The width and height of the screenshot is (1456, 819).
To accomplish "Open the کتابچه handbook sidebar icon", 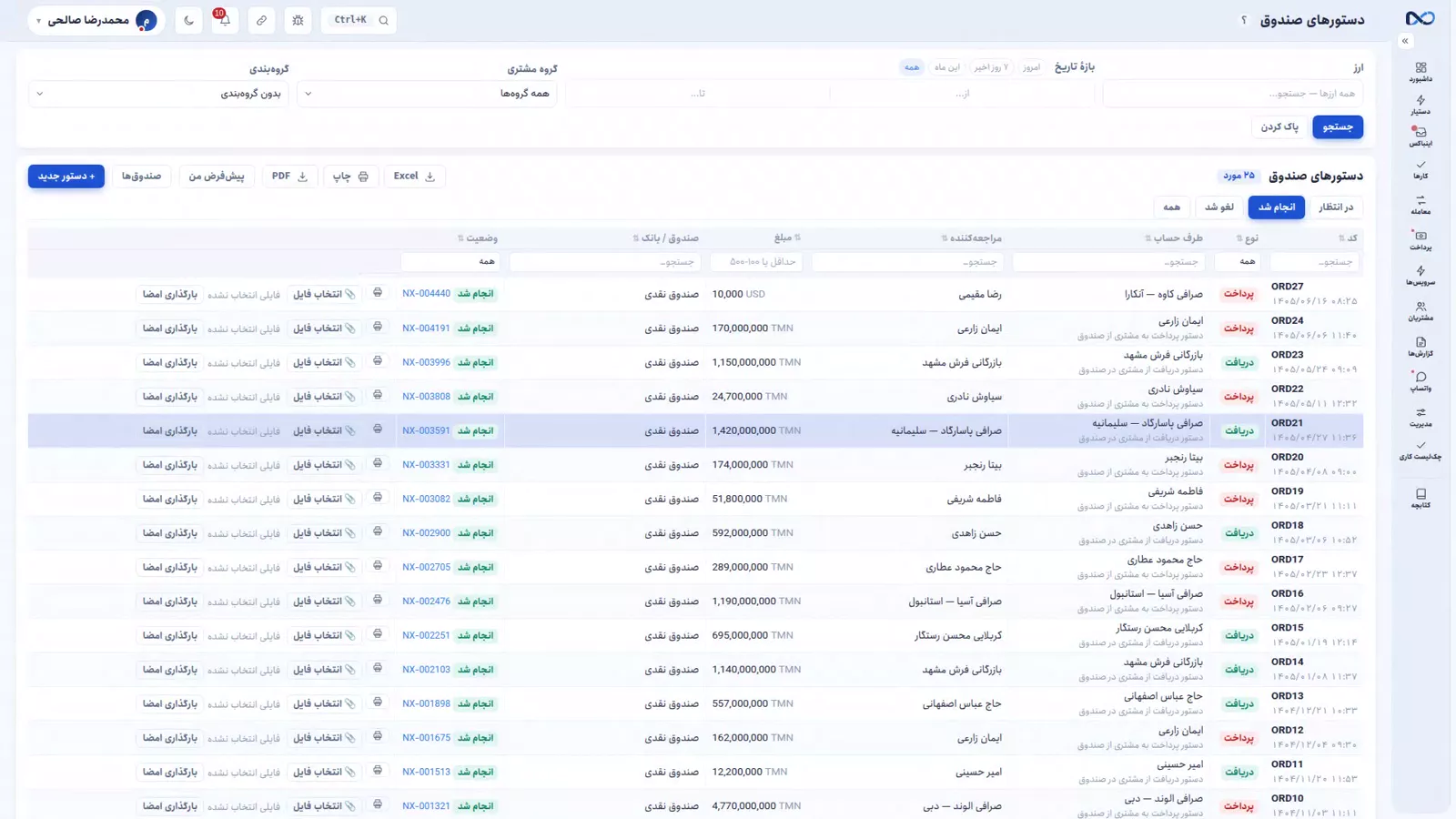I will [x=1421, y=498].
